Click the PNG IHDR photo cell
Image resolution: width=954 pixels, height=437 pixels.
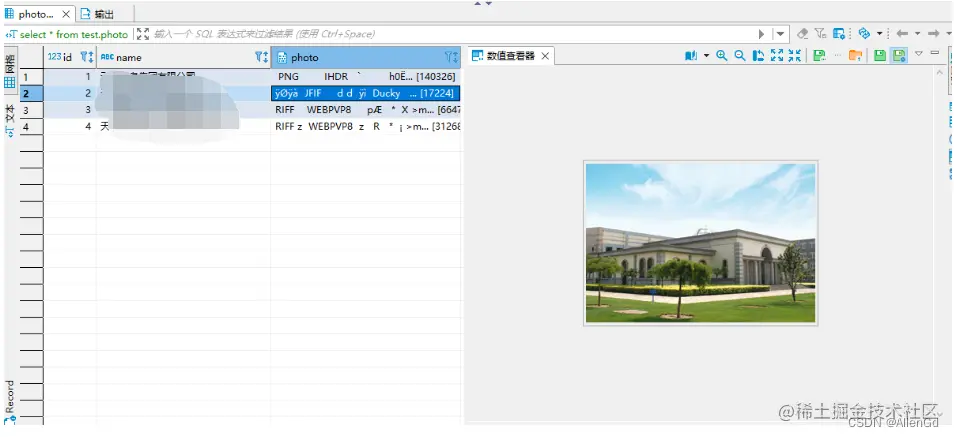click(x=366, y=77)
